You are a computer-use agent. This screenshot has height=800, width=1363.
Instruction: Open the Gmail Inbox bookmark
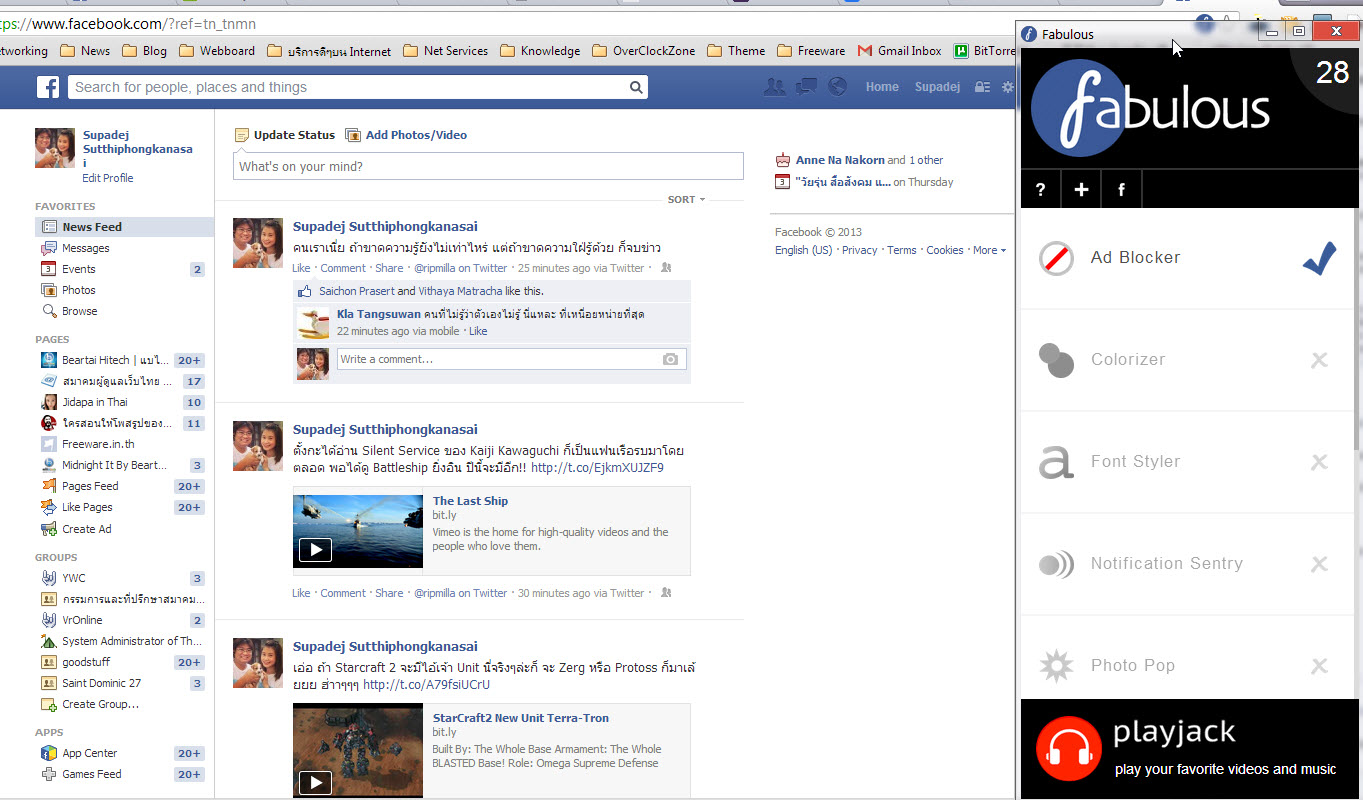point(899,51)
